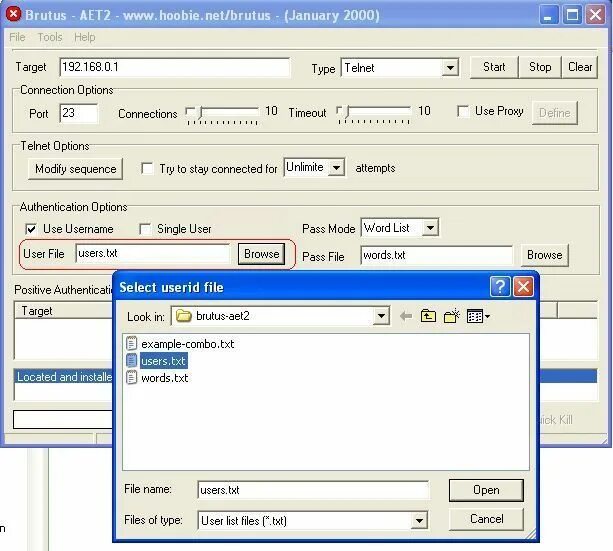Maximize the Brutus window
Image resolution: width=613 pixels, height=551 pixels.
[x=572, y=15]
